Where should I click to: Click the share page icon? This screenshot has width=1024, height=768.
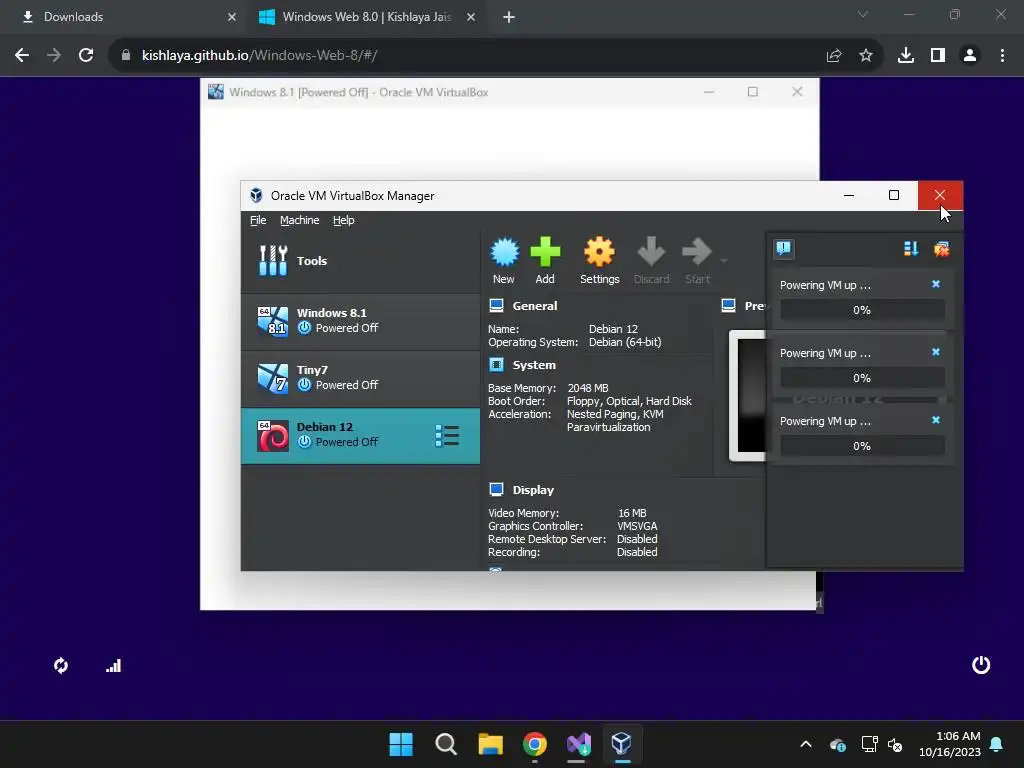tap(834, 56)
